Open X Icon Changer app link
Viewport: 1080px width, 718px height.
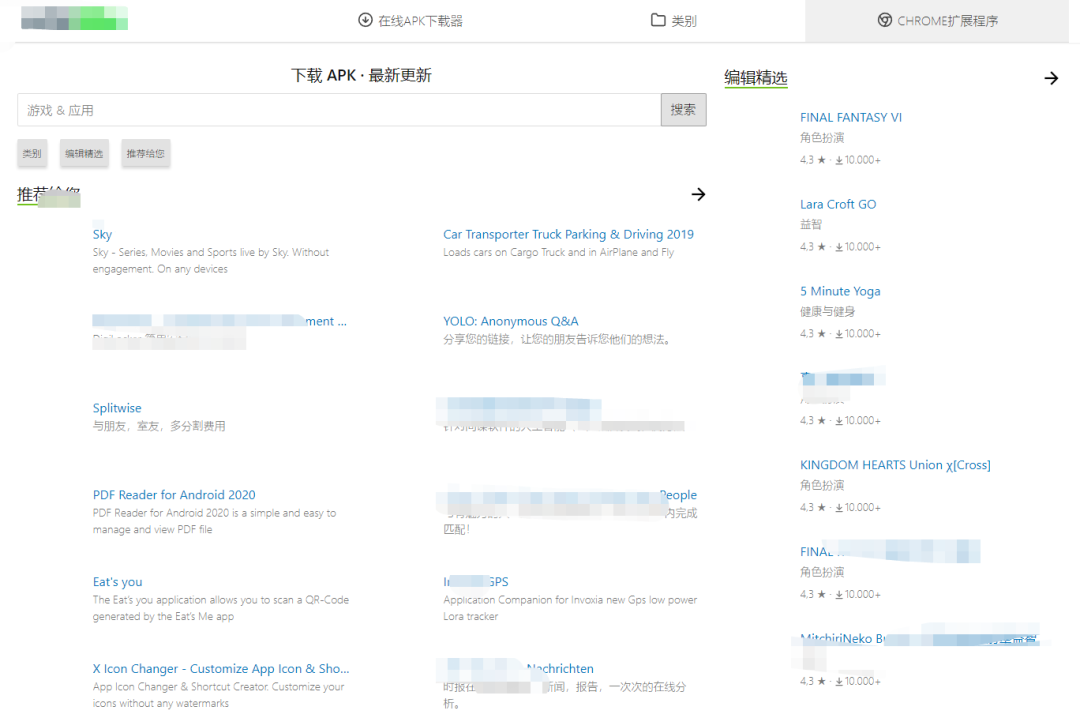(221, 669)
